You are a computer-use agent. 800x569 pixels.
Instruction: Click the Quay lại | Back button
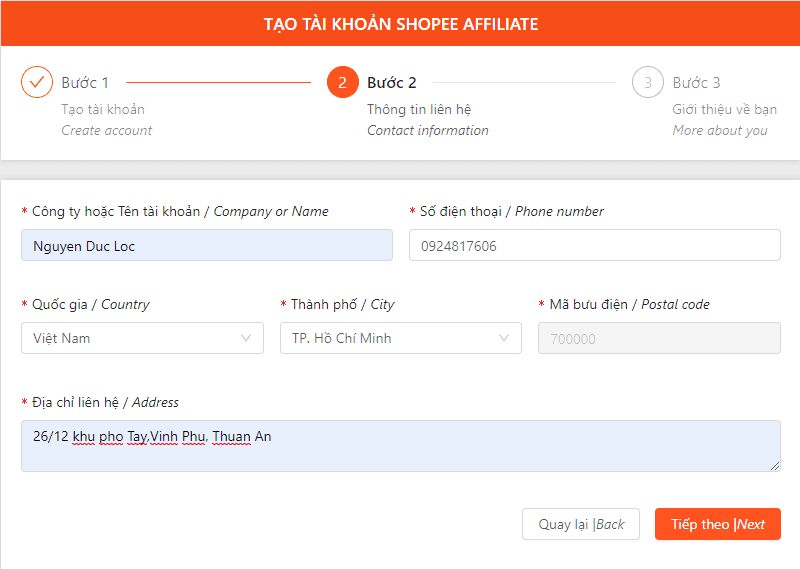pyautogui.click(x=581, y=524)
